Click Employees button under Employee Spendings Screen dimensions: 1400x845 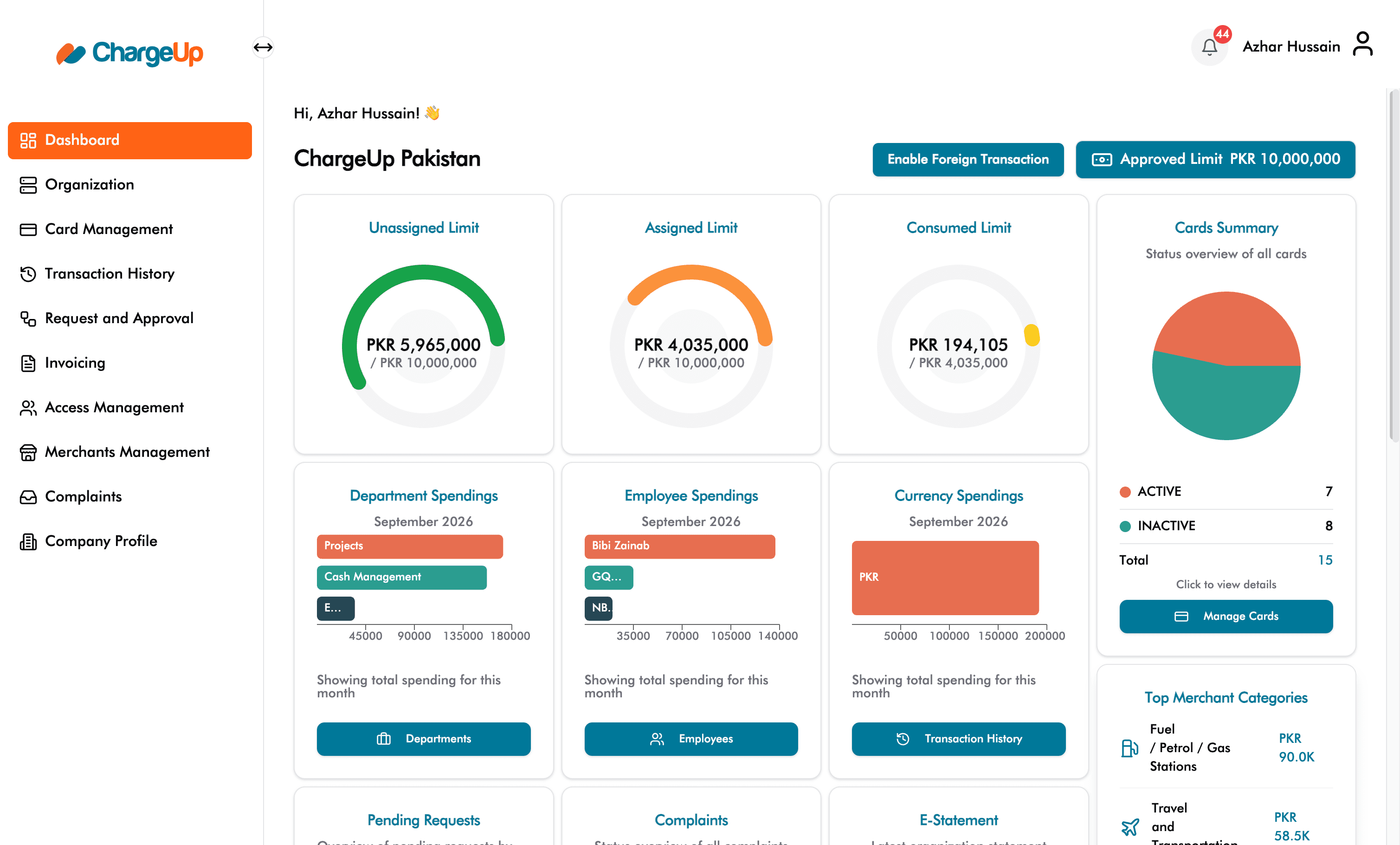click(691, 739)
